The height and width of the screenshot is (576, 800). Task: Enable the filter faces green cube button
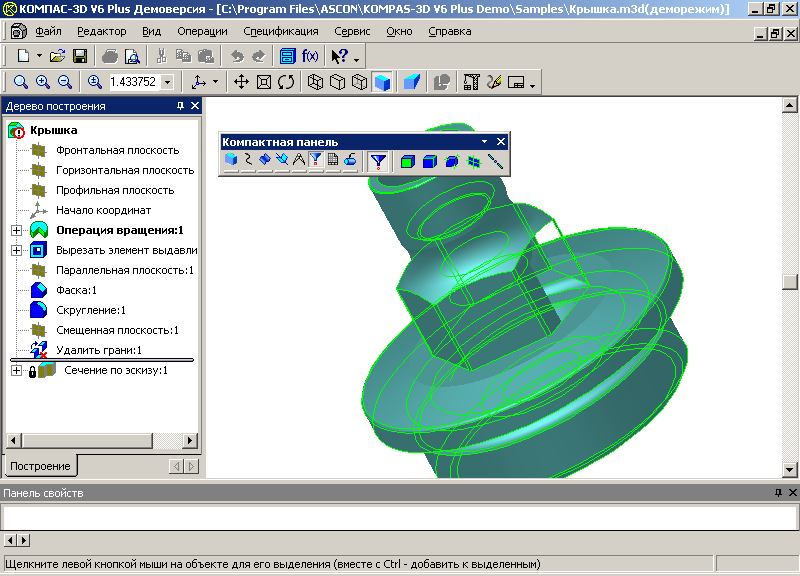pyautogui.click(x=407, y=162)
